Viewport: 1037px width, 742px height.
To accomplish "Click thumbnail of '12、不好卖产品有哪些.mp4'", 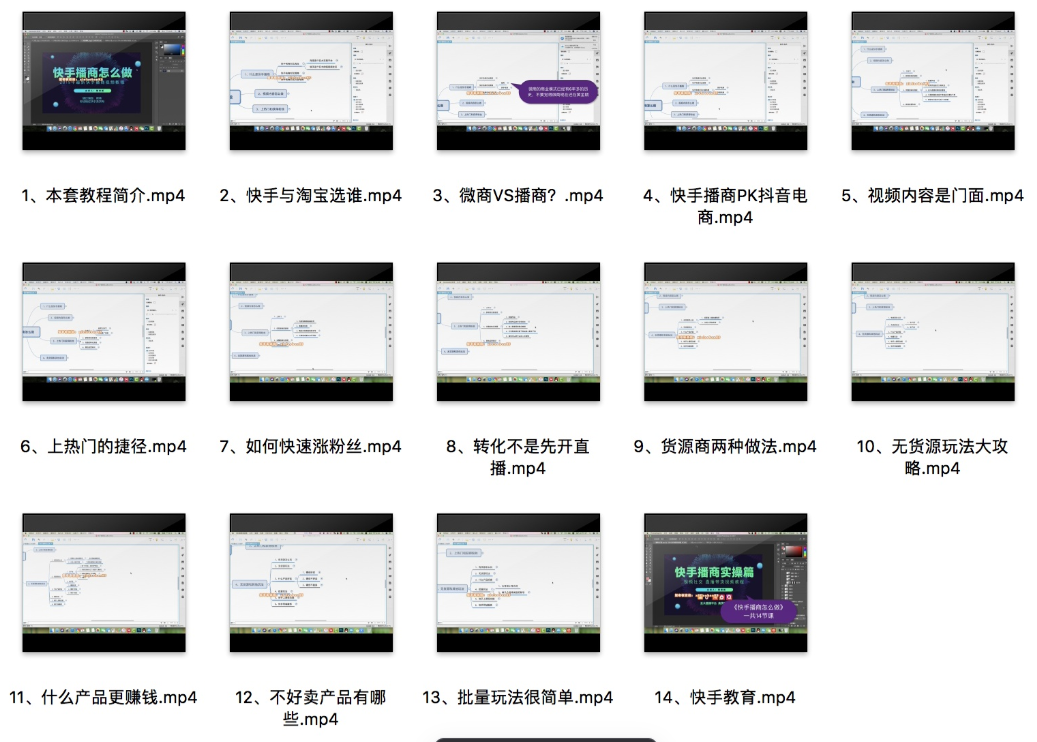I will [x=311, y=583].
